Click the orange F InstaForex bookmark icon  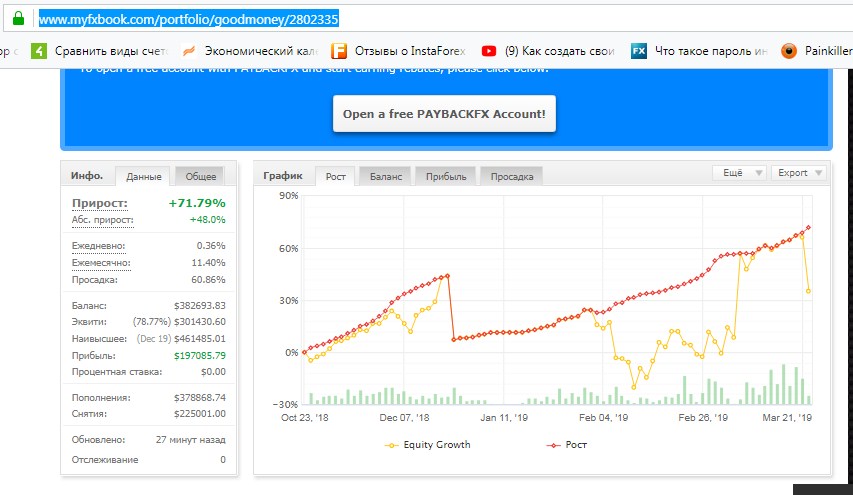(339, 51)
